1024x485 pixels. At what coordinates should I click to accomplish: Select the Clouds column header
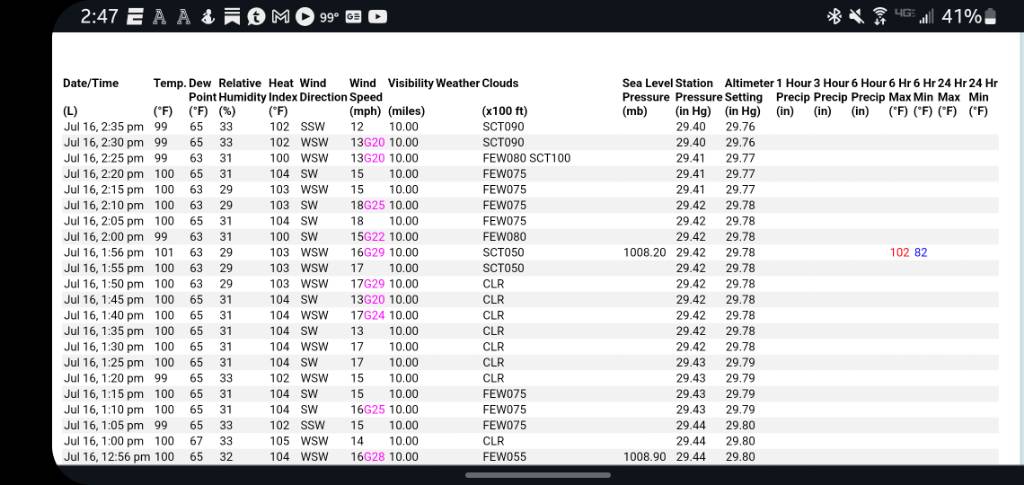pyautogui.click(x=500, y=83)
